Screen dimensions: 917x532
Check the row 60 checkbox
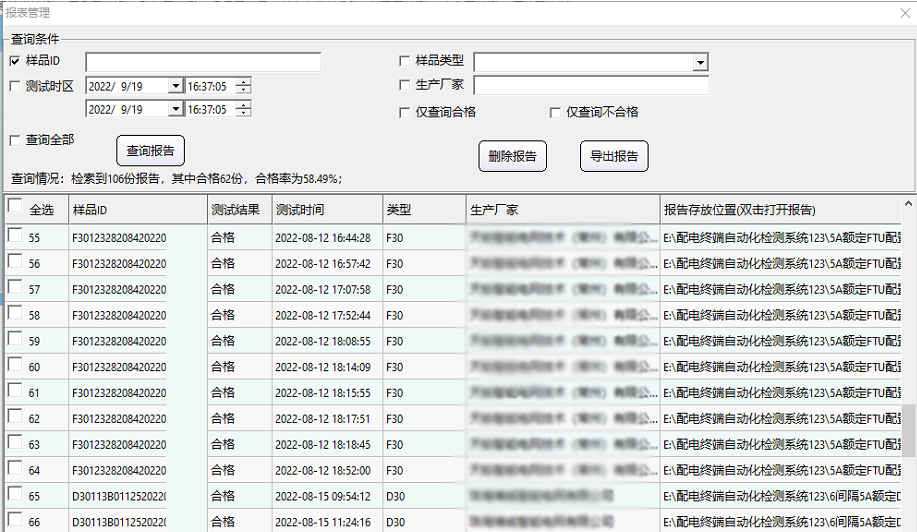[x=15, y=366]
